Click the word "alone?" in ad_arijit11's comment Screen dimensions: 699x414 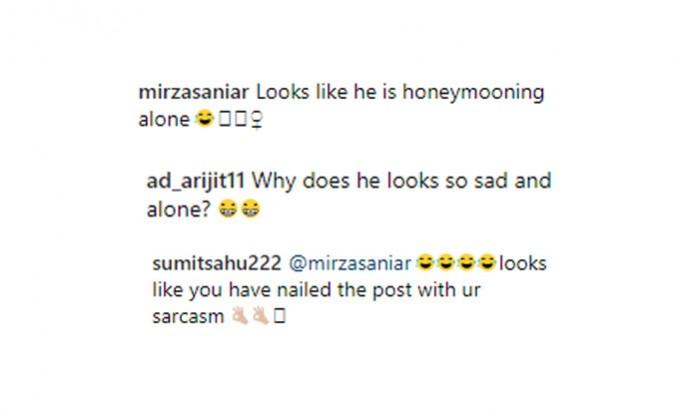[178, 209]
